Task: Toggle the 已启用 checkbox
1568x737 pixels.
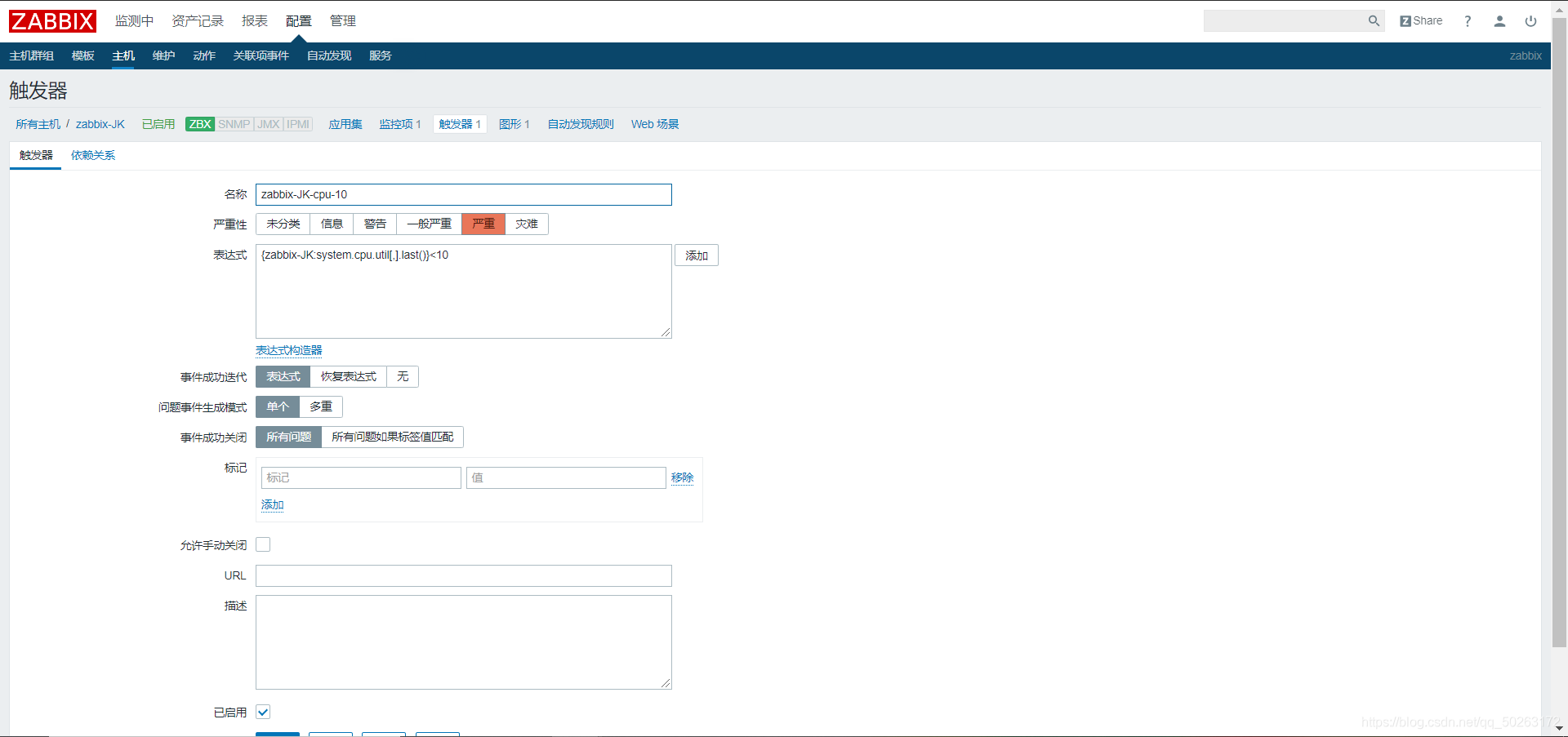Action: (263, 712)
